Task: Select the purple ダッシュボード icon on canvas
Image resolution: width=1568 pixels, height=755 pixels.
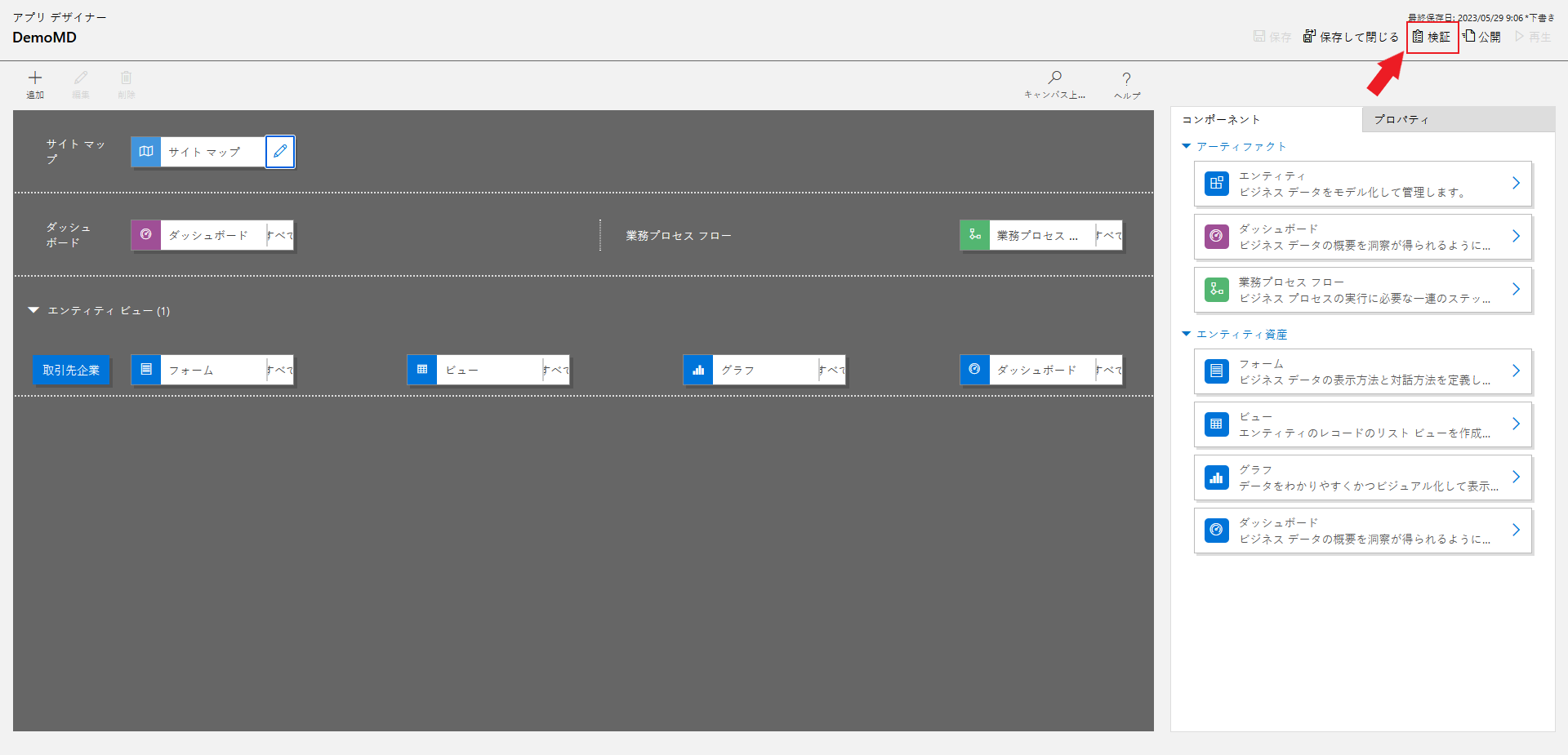Action: [146, 235]
